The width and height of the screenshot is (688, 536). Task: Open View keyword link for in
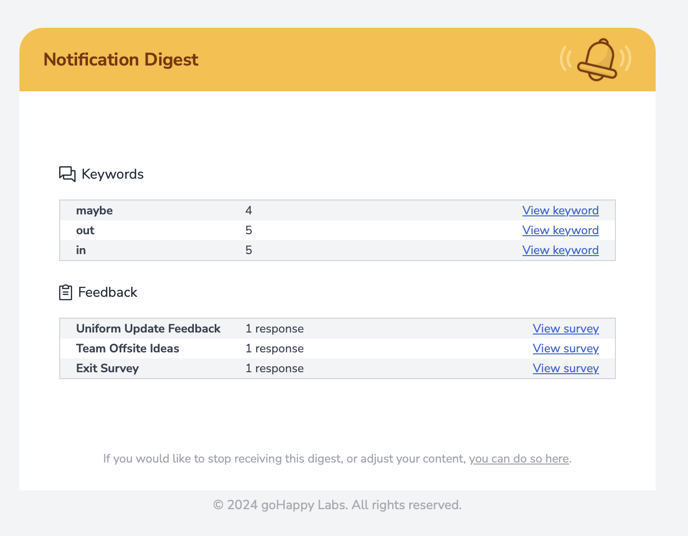[x=560, y=250]
